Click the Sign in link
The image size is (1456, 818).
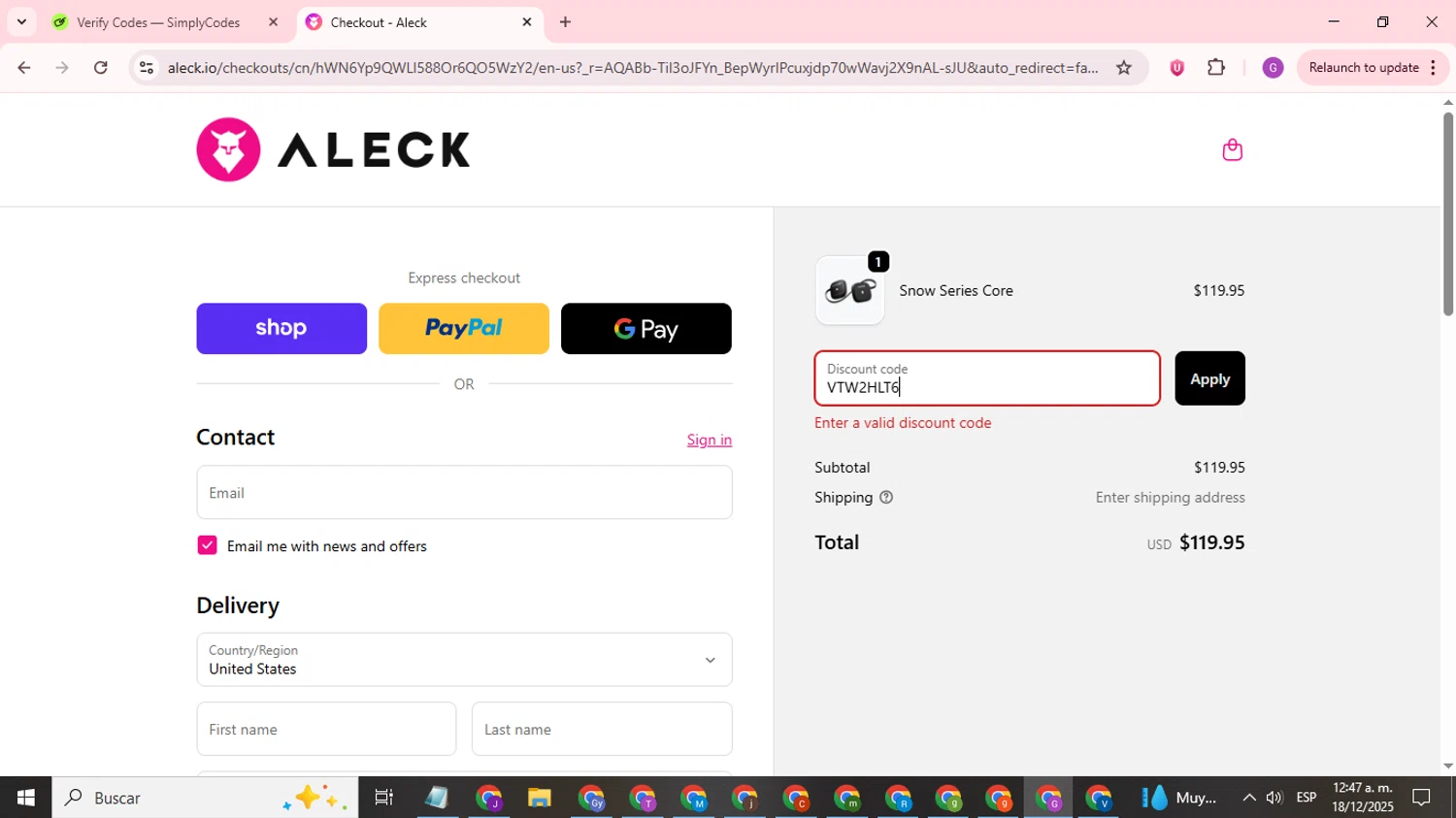point(710,440)
